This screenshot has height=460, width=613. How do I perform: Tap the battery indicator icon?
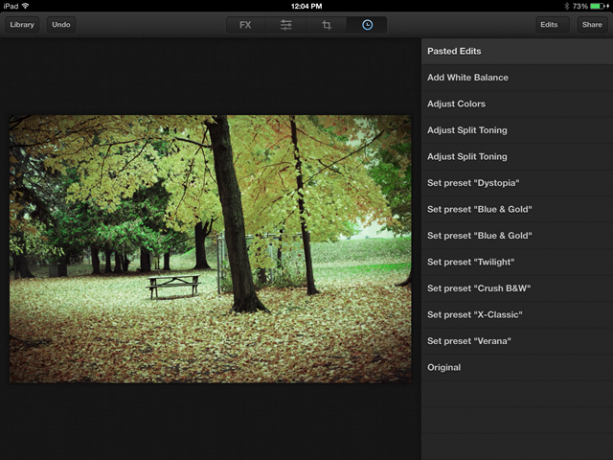tap(598, 6)
